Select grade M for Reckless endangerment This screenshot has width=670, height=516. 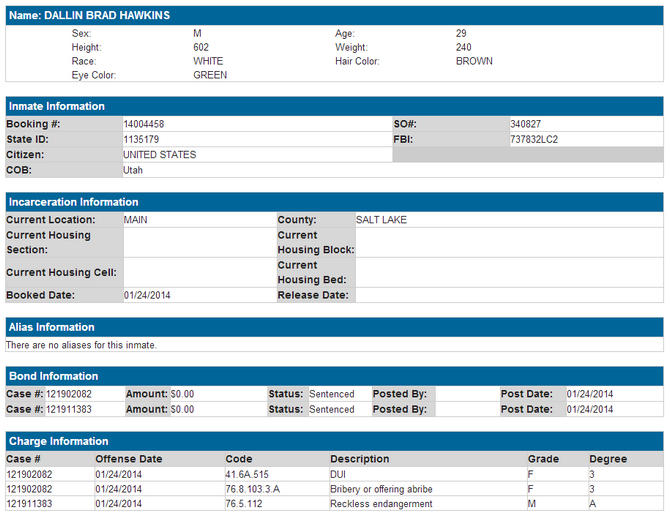pos(532,504)
